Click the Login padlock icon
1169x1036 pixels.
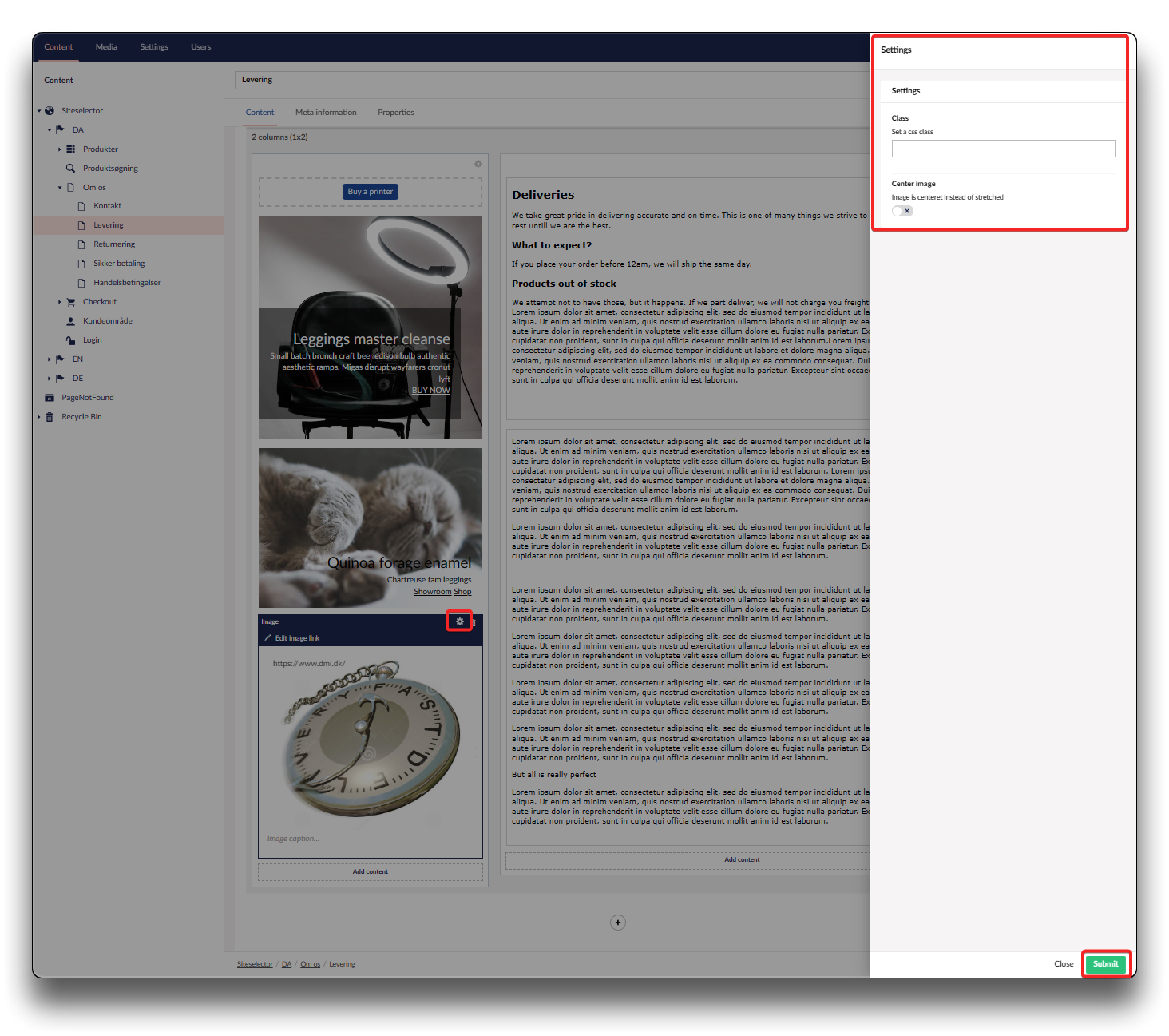[70, 340]
